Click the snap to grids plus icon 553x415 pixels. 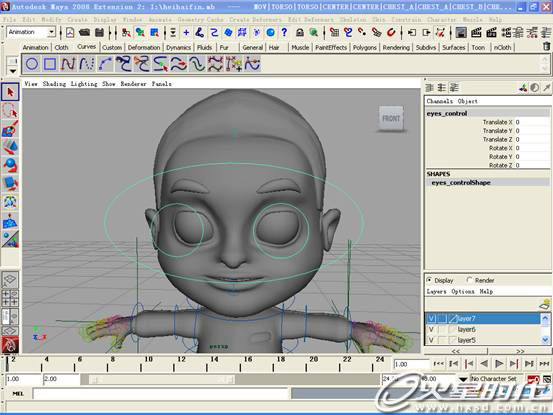pyautogui.click(x=186, y=32)
